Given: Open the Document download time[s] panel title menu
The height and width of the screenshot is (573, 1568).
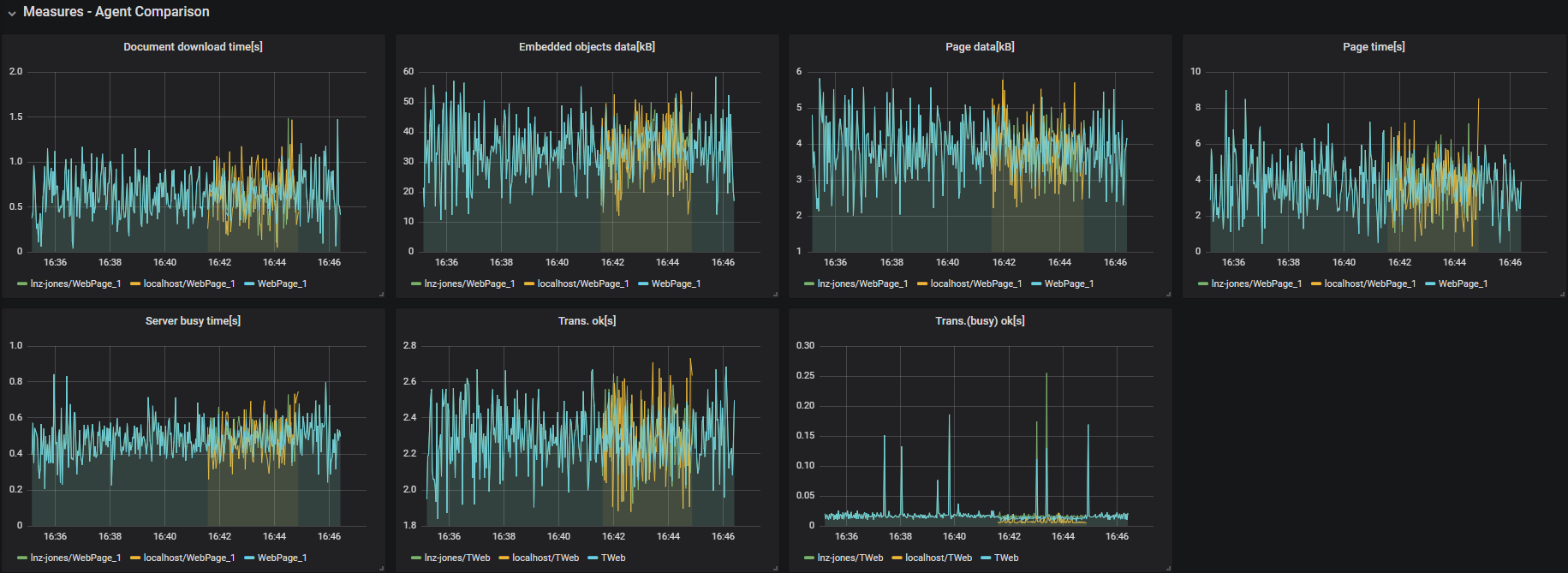Looking at the screenshot, I should point(193,47).
